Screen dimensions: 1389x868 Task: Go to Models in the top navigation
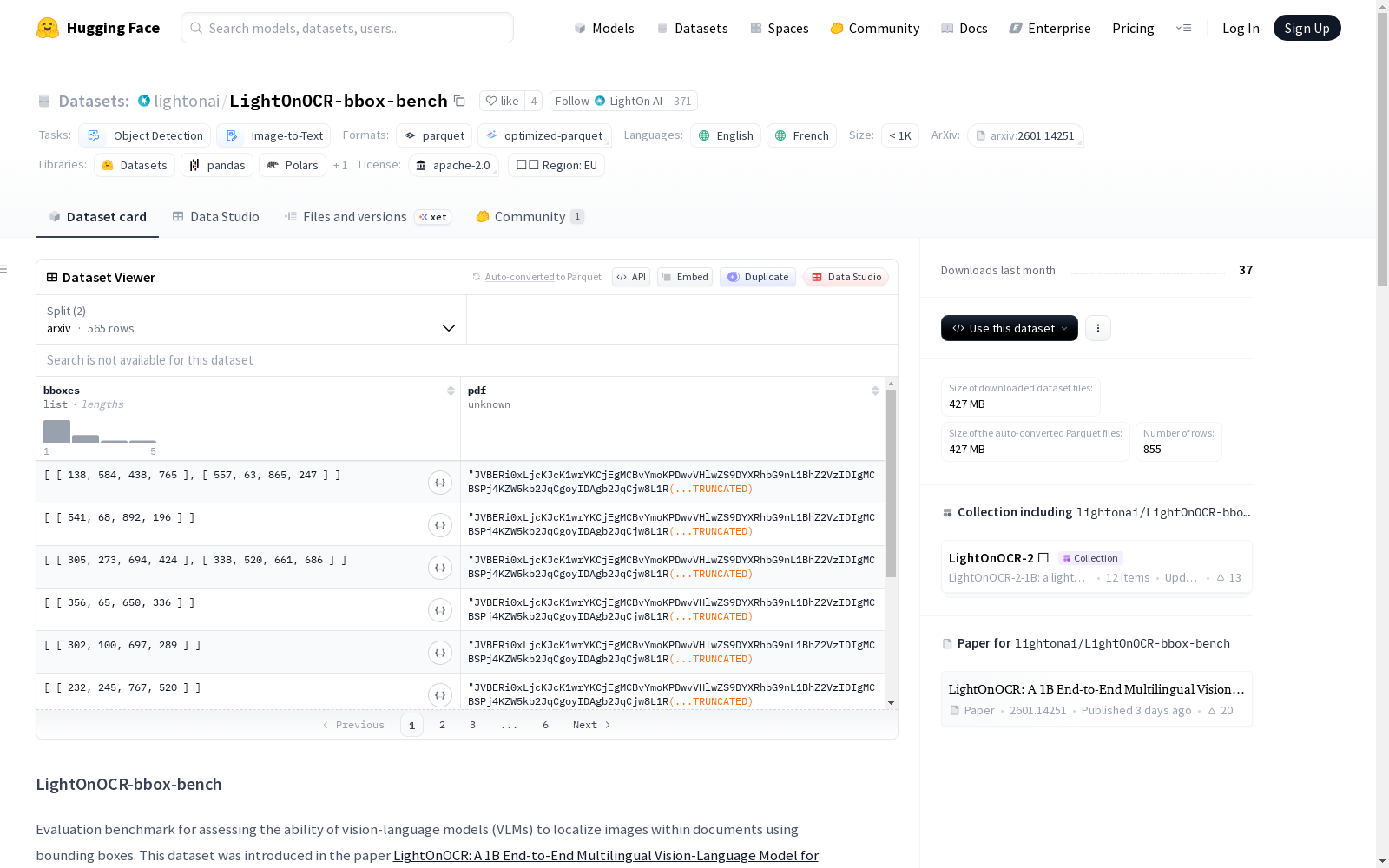click(x=604, y=28)
